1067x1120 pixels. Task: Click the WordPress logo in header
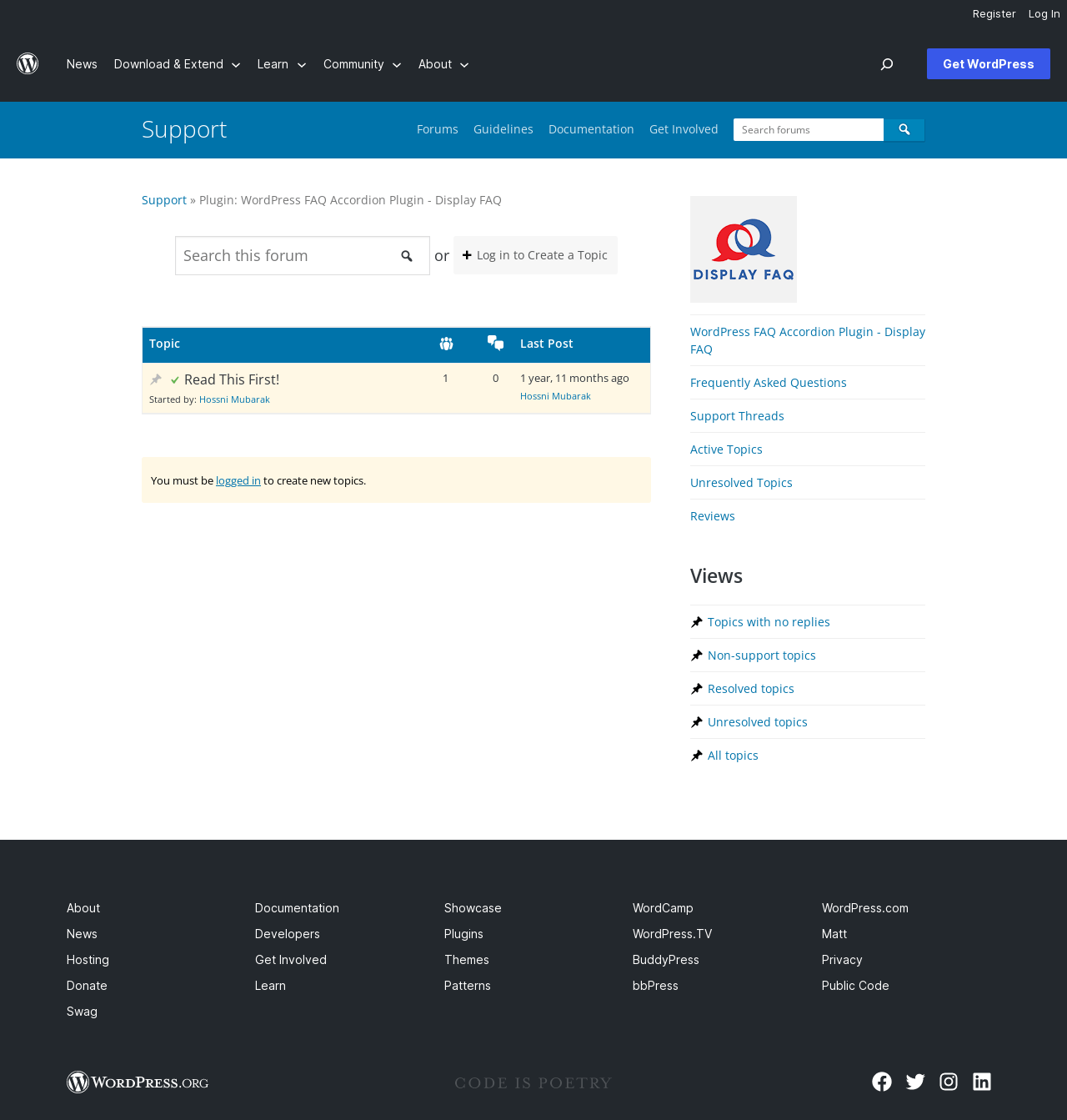point(28,63)
